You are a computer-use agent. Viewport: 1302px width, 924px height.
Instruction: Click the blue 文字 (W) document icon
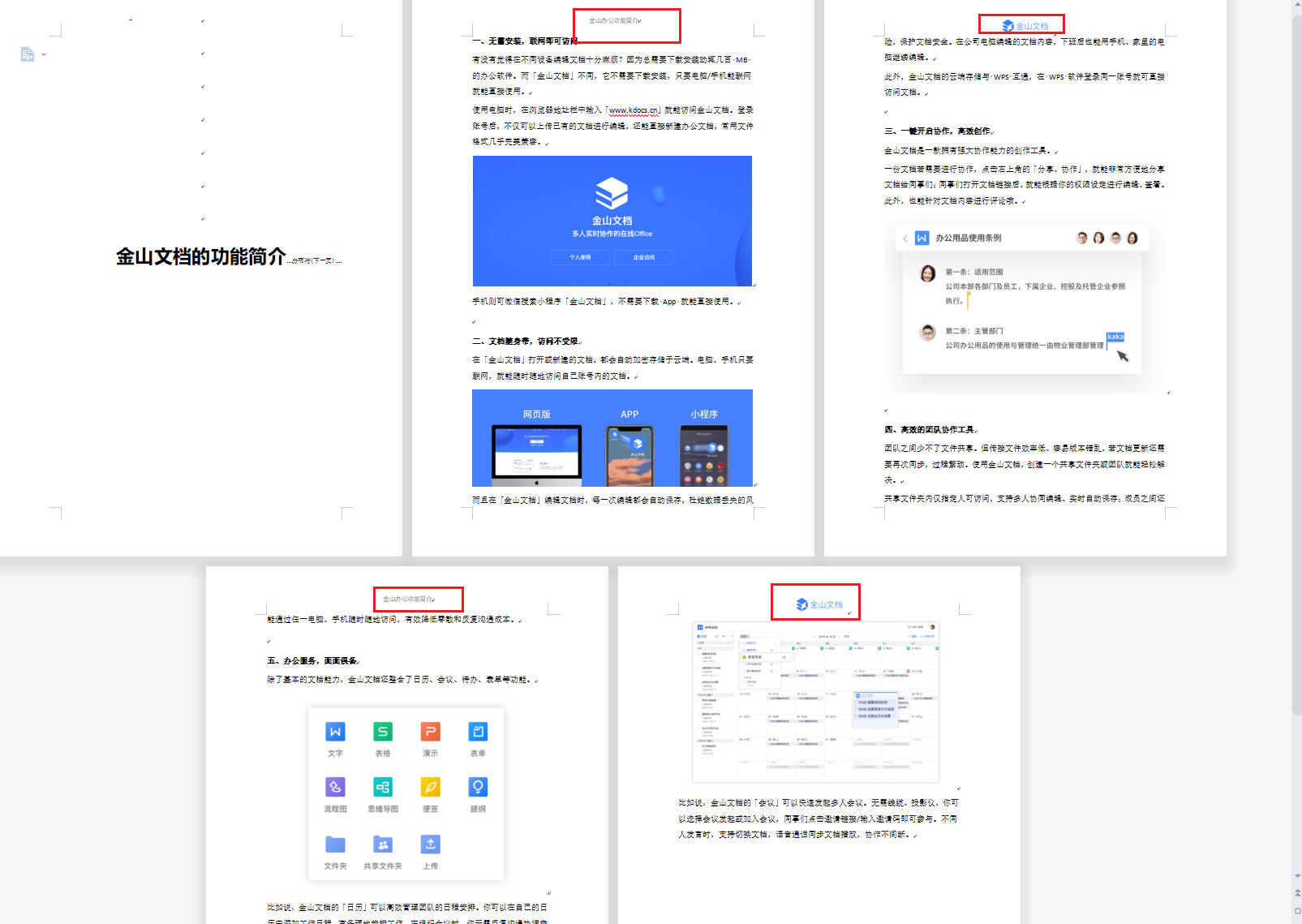point(335,732)
